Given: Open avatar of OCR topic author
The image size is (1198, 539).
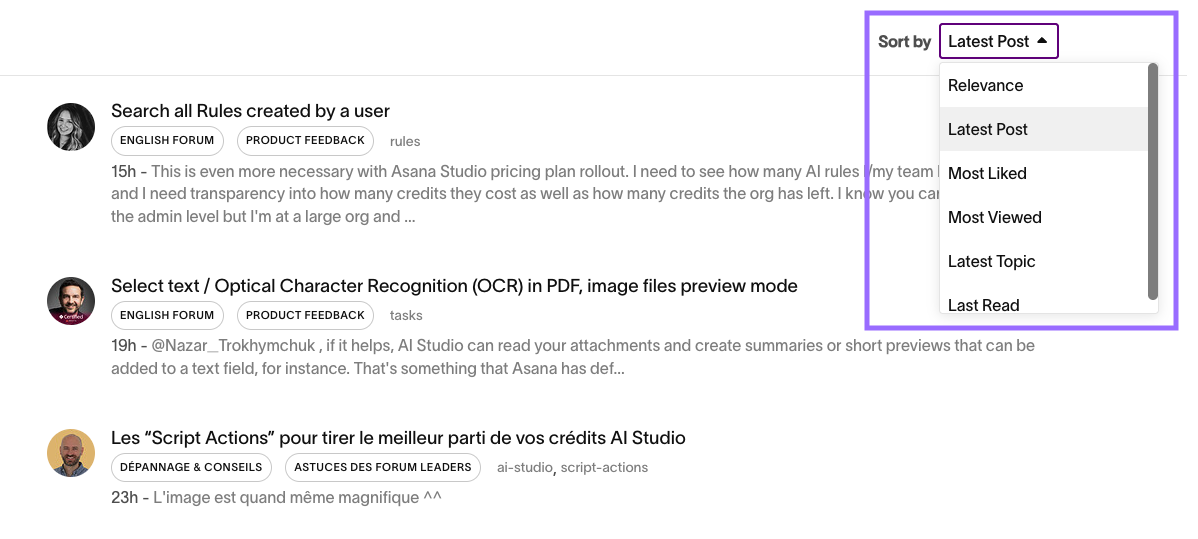Looking at the screenshot, I should (x=71, y=301).
